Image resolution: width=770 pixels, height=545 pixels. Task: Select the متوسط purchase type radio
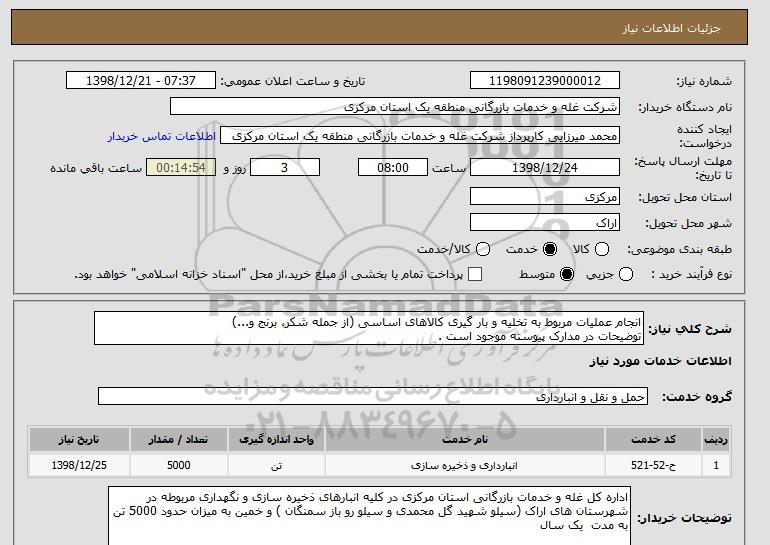(567, 274)
